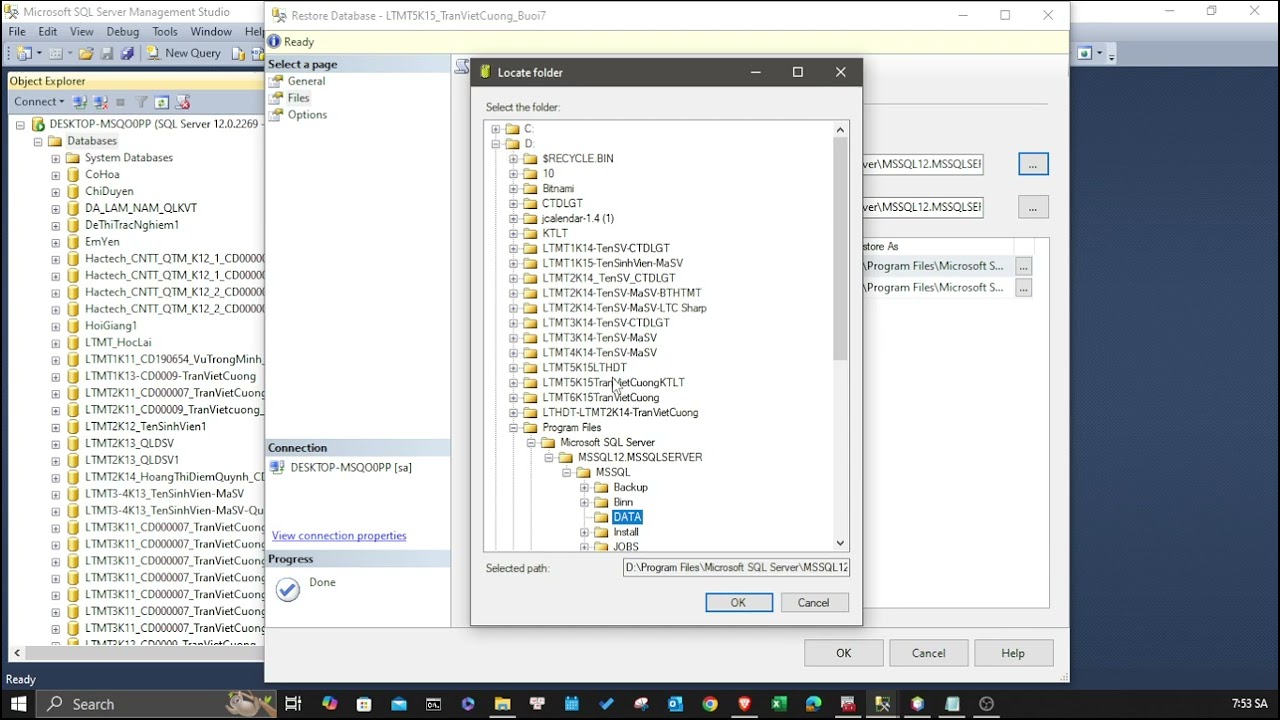The height and width of the screenshot is (720, 1280).
Task: Open Excel from the taskbar
Action: pos(779,704)
